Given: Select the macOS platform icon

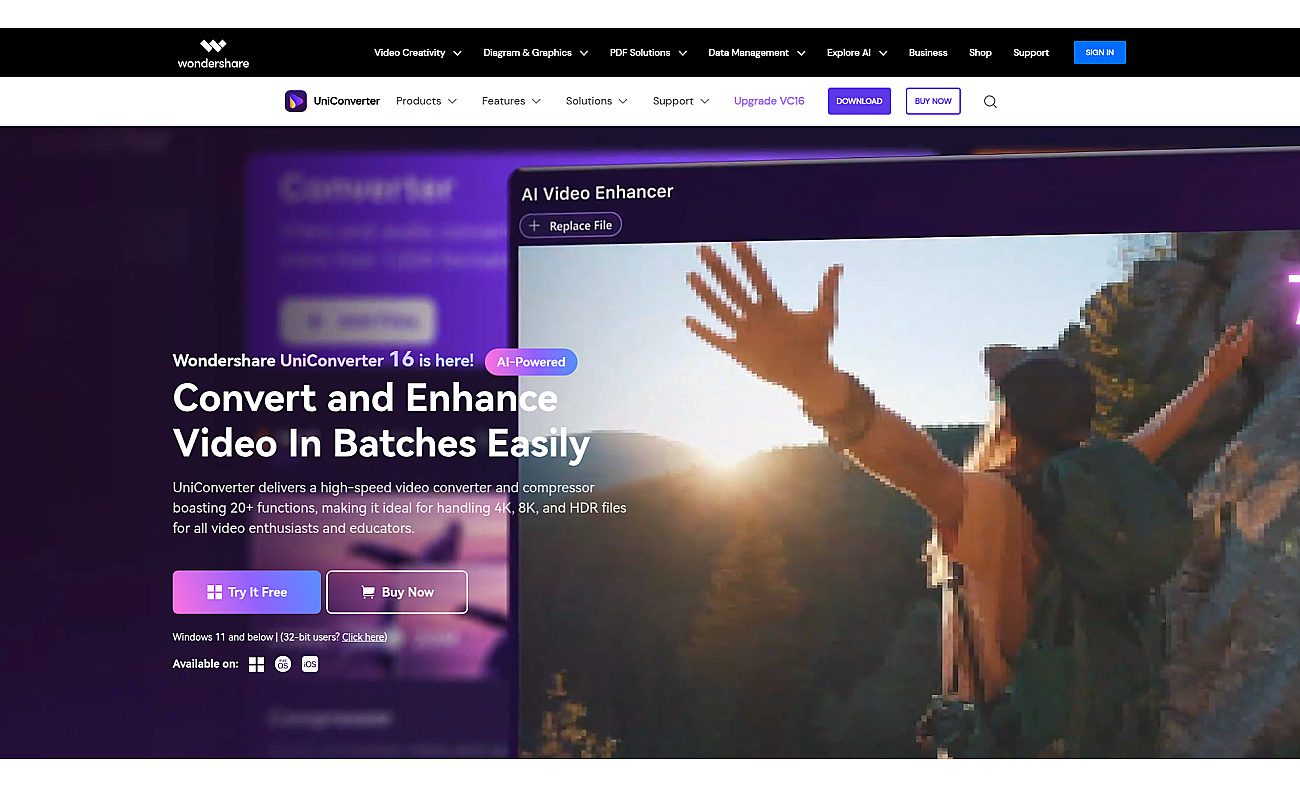Looking at the screenshot, I should (283, 664).
